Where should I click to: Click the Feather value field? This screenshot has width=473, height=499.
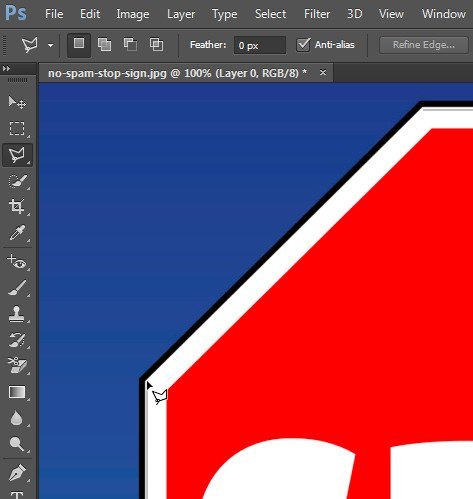point(260,45)
